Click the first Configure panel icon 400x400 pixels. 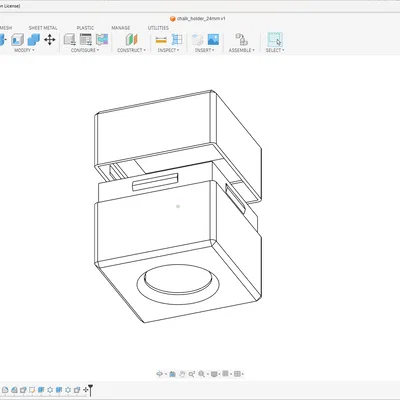point(70,40)
